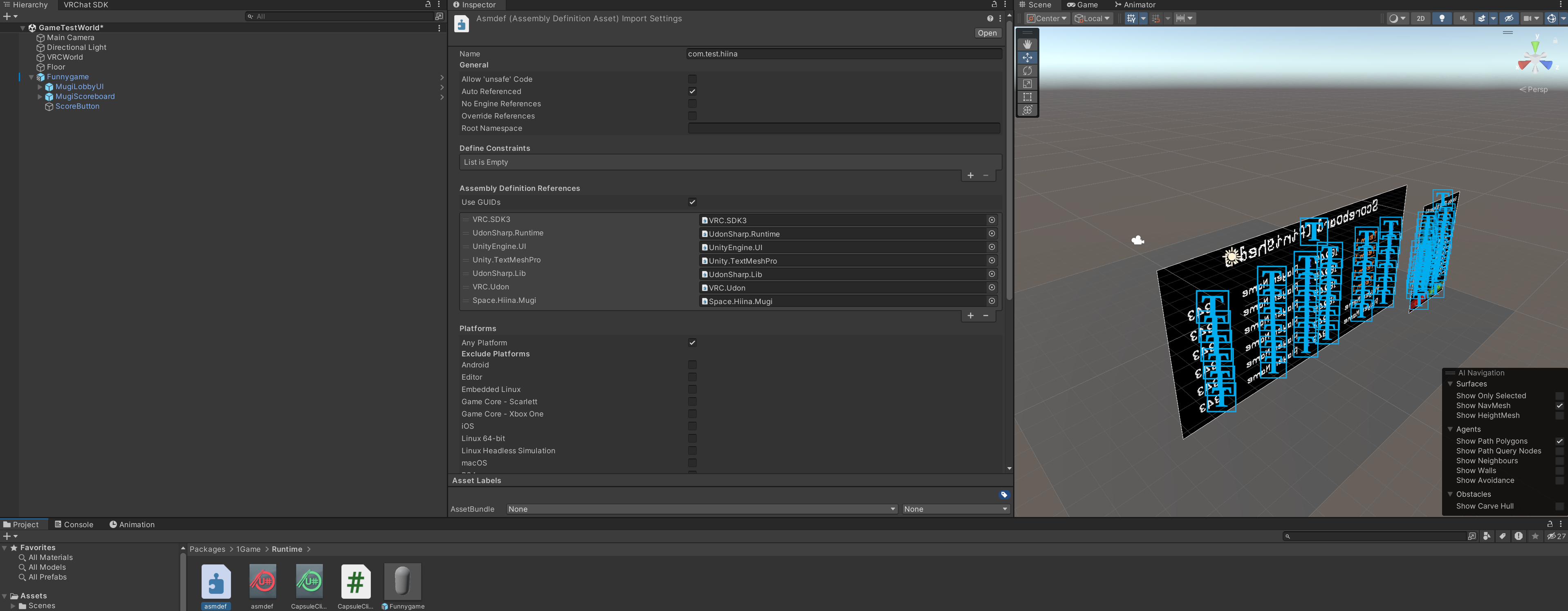The width and height of the screenshot is (1568, 611).
Task: Select the Hand view tool
Action: (1027, 45)
